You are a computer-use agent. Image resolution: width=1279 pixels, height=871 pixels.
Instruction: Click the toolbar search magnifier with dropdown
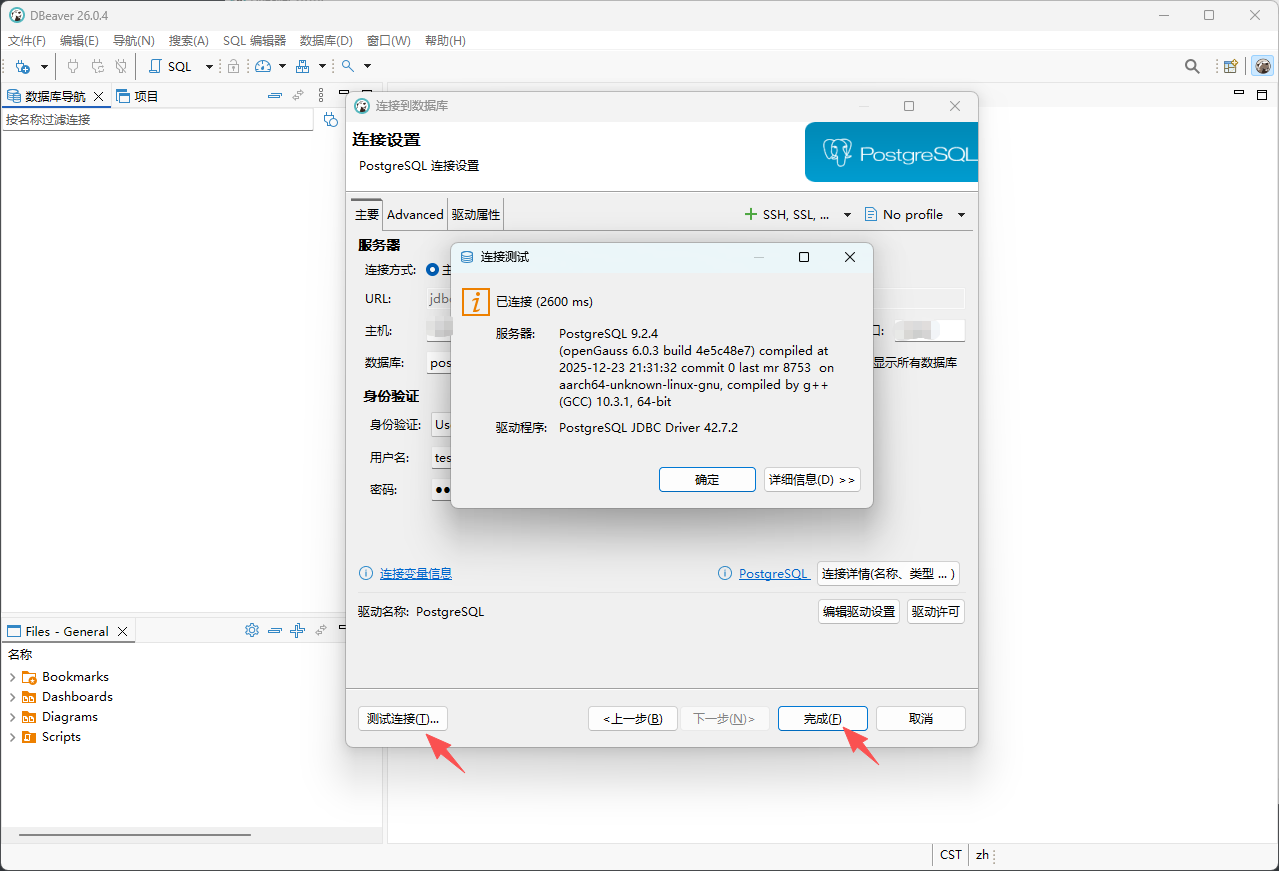[348, 66]
